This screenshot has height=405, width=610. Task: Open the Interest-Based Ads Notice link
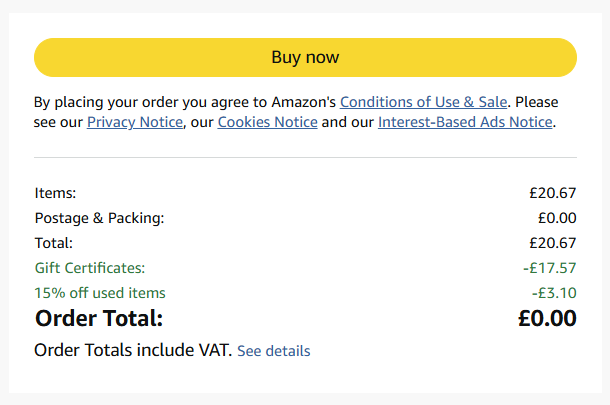(x=464, y=122)
